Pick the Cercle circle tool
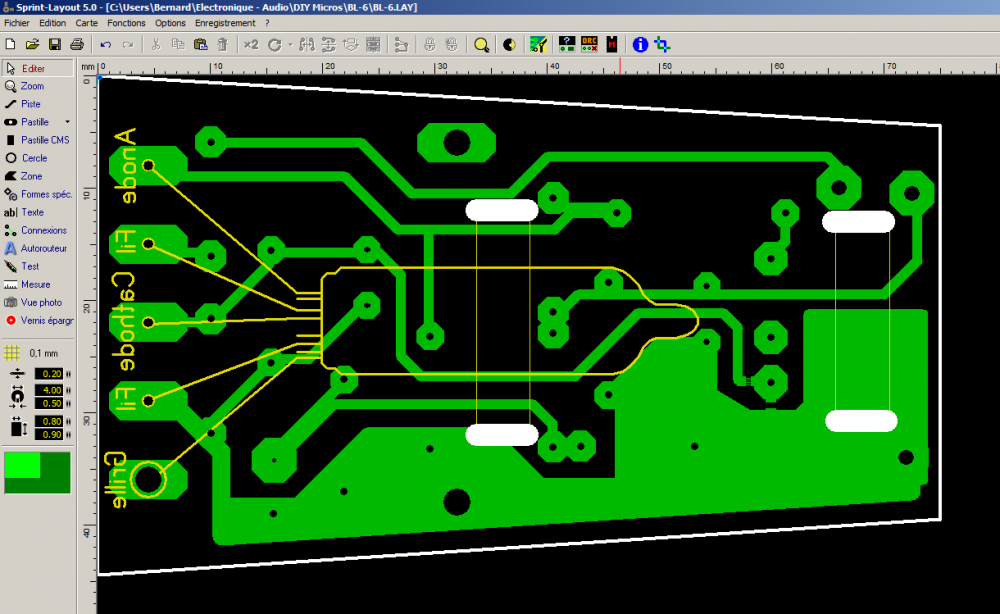This screenshot has width=1000, height=614. click(x=32, y=158)
